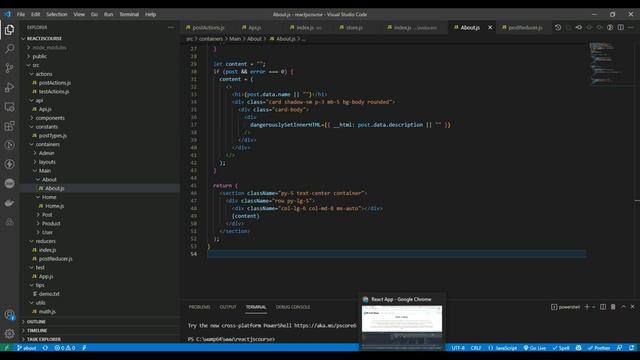Open the Accounts icon in activity bar
This screenshot has height=360, width=640.
coord(9,315)
